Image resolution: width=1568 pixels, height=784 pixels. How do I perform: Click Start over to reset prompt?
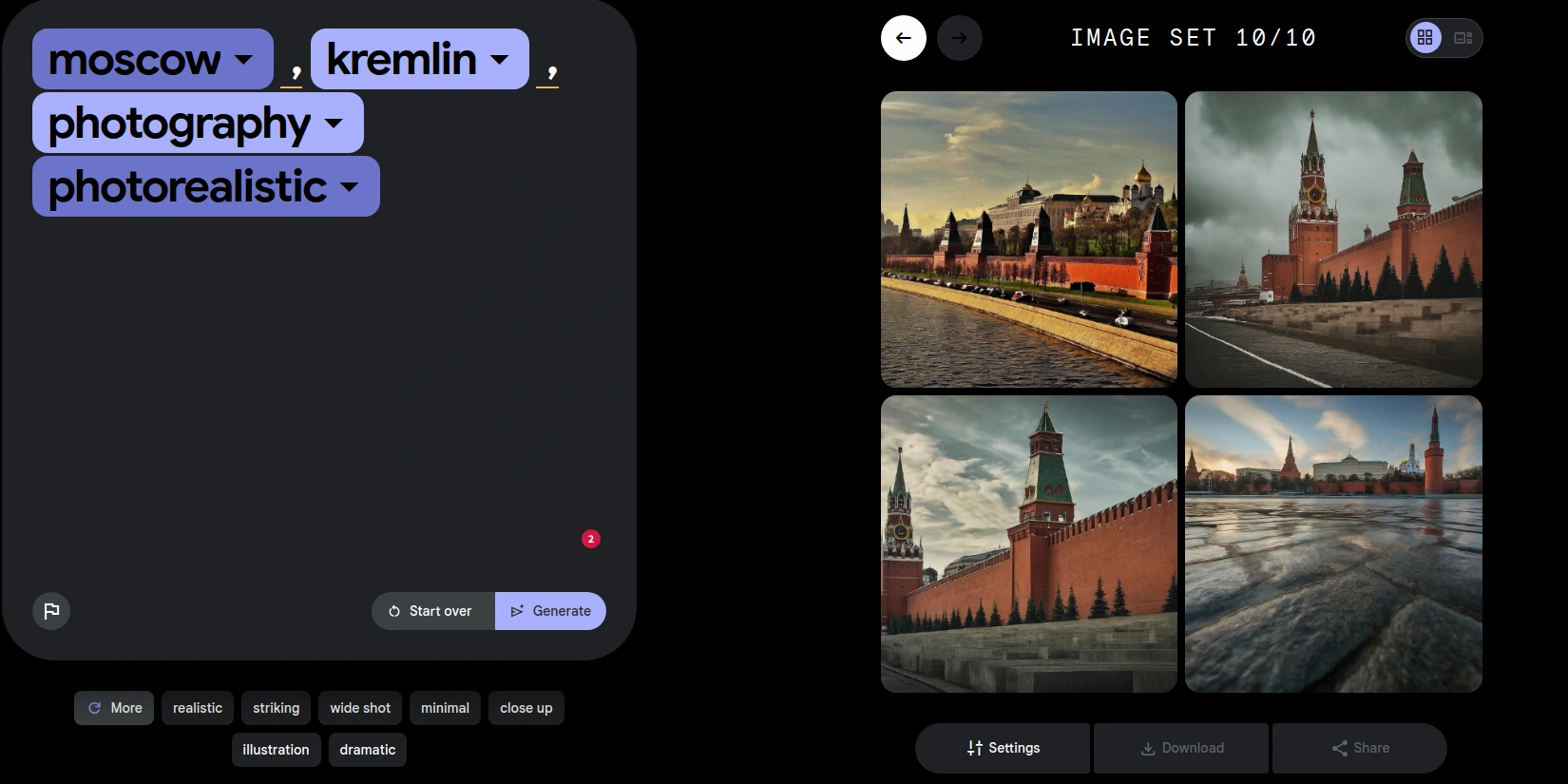(432, 611)
